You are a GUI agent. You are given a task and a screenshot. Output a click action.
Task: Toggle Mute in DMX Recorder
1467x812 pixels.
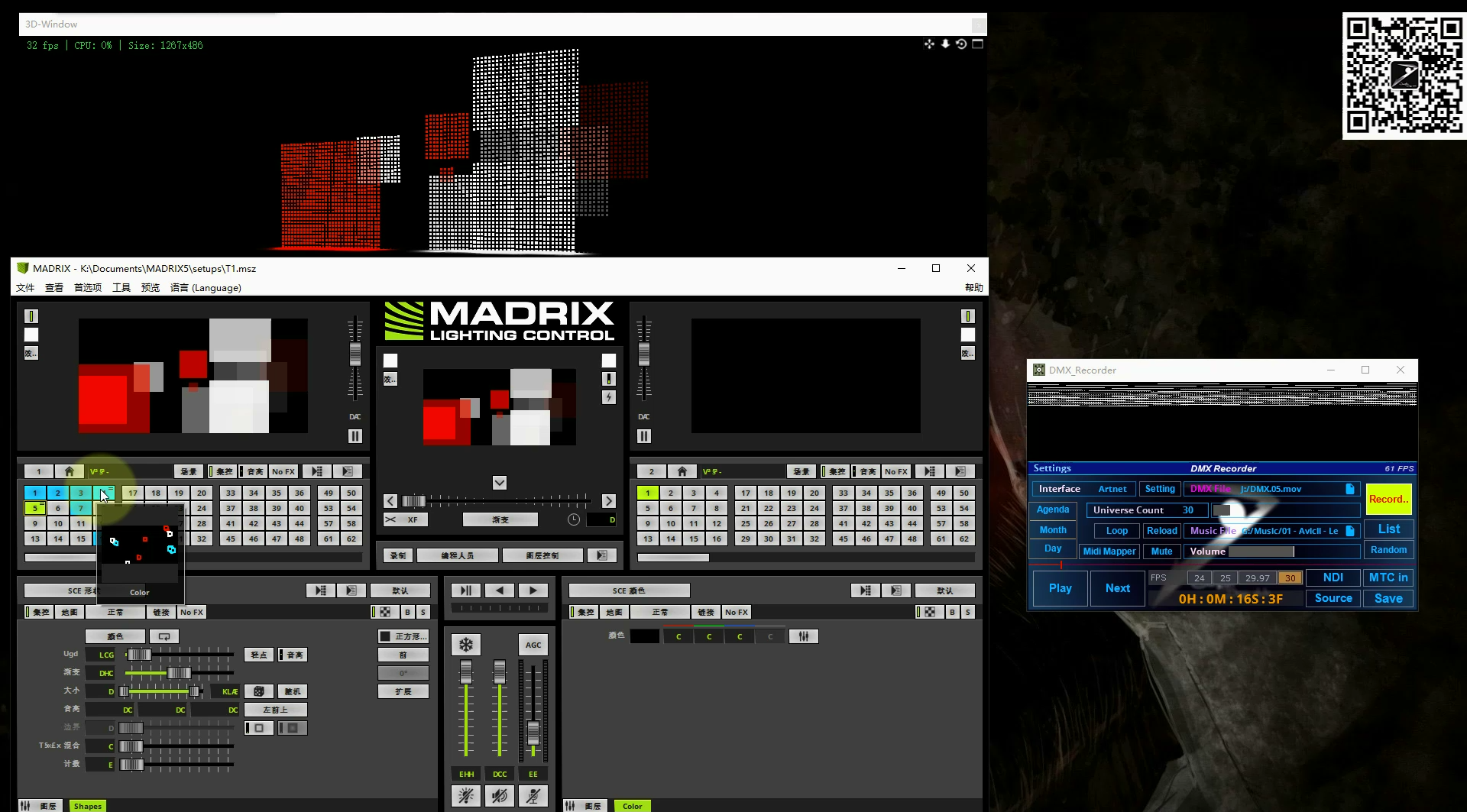pyautogui.click(x=1161, y=552)
